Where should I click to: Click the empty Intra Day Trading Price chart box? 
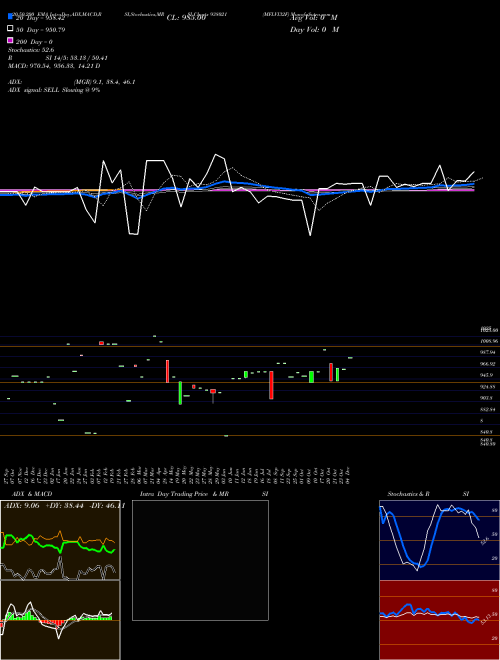pyautogui.click(x=200, y=560)
